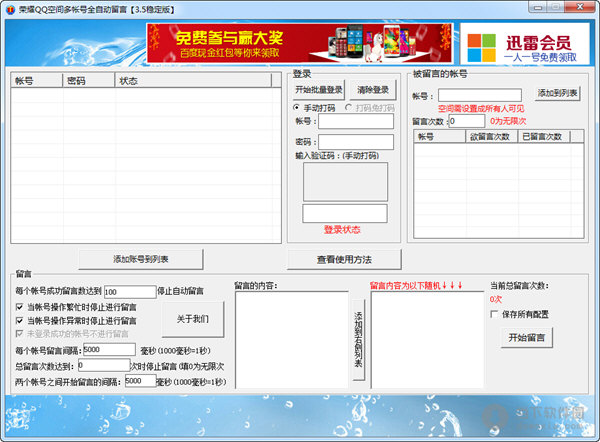Enable 当帐号操作繁忙时停止进行留言 checkbox
The width and height of the screenshot is (600, 442).
click(20, 307)
